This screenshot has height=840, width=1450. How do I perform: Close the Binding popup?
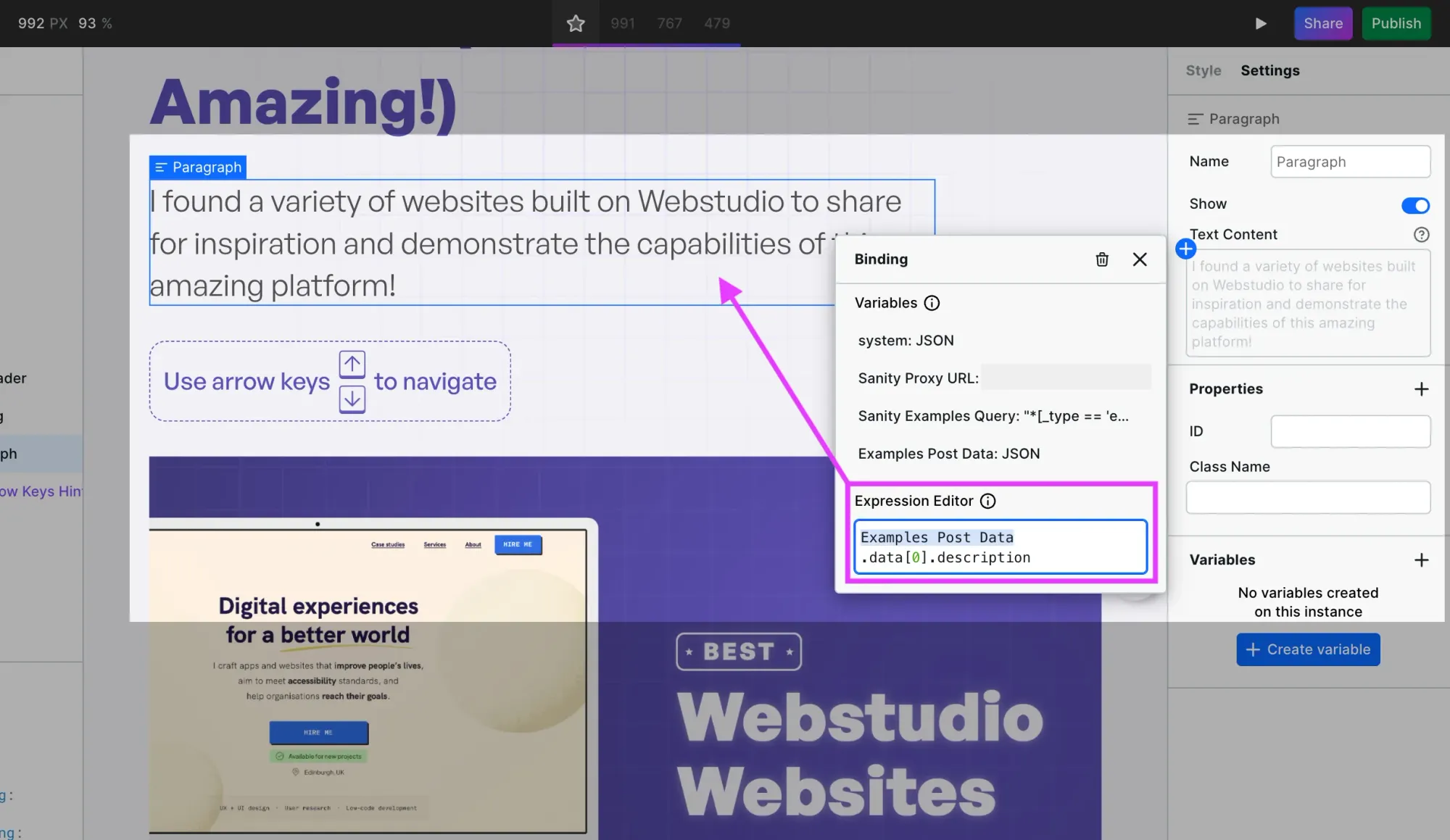(x=1139, y=259)
